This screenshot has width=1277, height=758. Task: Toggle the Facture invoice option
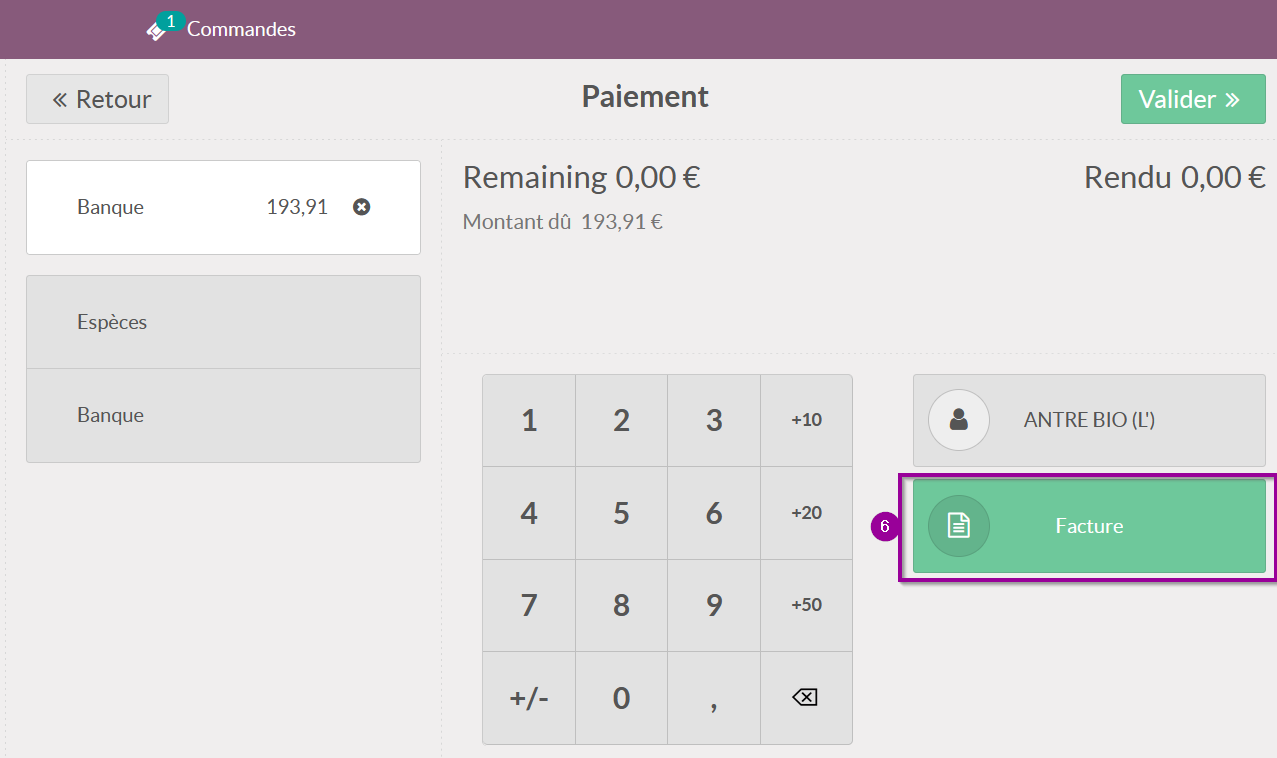click(x=1089, y=526)
